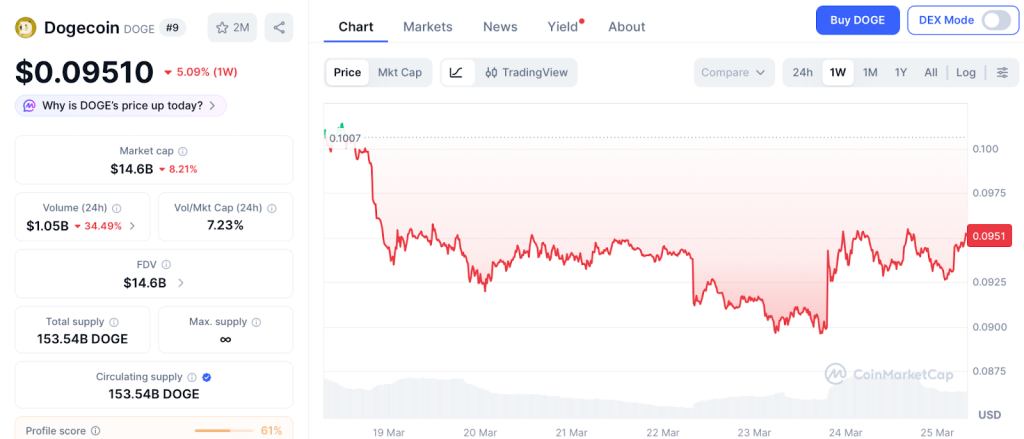Screen dimensions: 1024x439
Task: Click the share icon next to Dogecoin
Action: coord(278,27)
